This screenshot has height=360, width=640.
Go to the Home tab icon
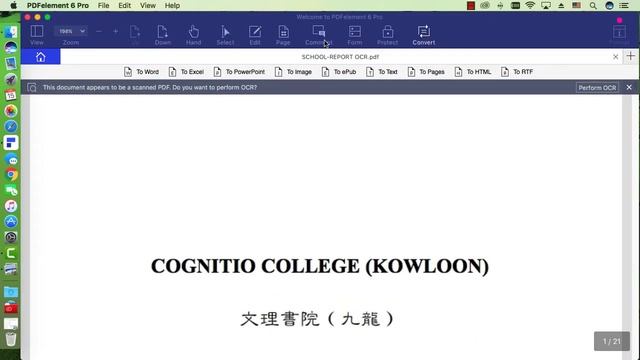40,57
